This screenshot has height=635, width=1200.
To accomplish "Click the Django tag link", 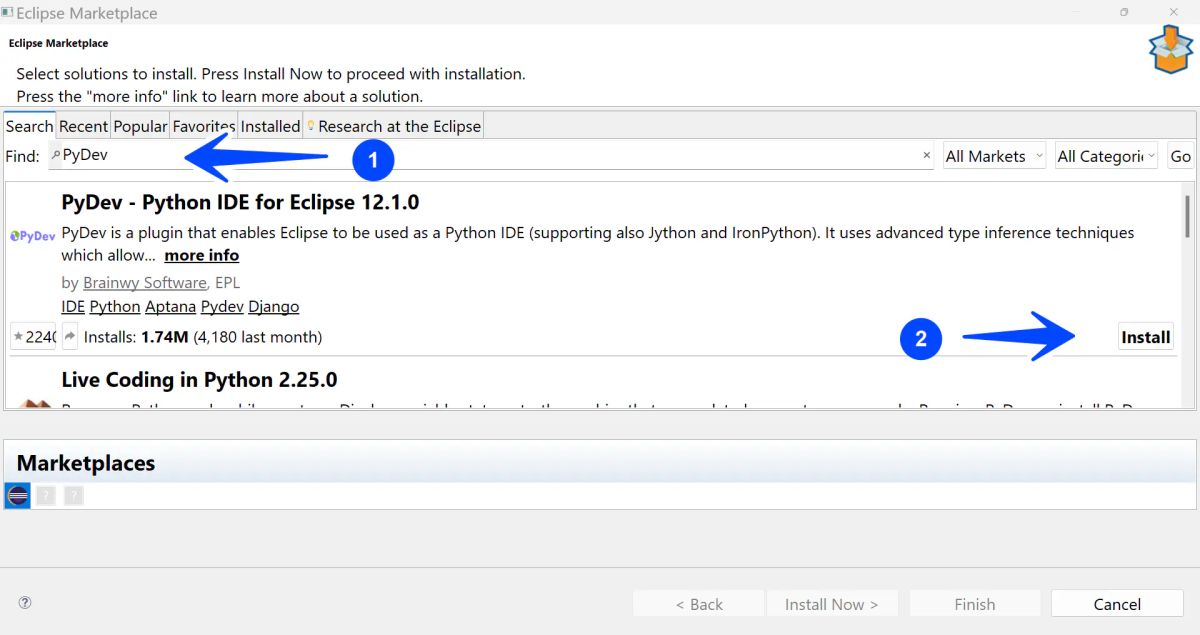I will coord(274,307).
